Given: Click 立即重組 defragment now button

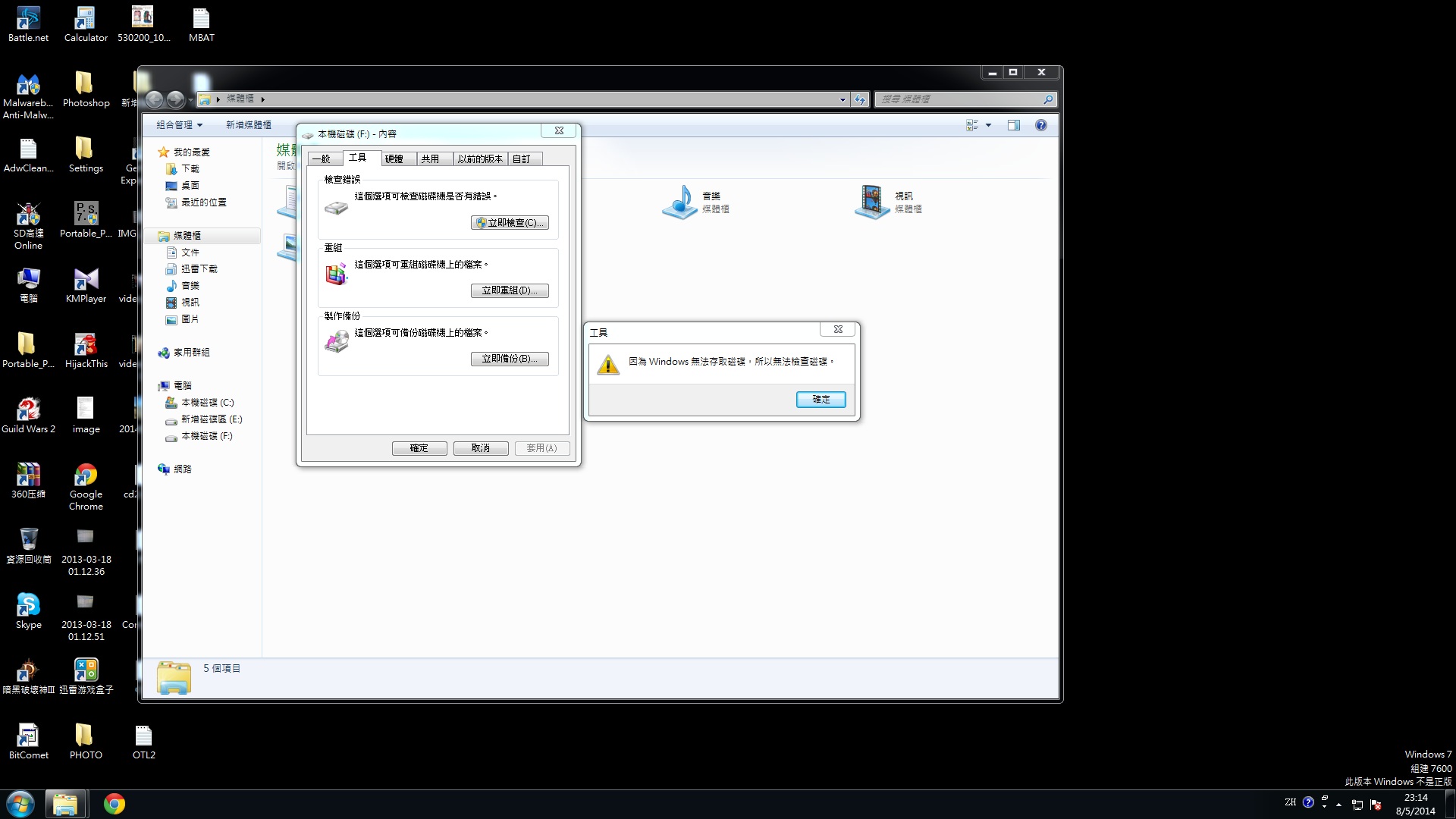Looking at the screenshot, I should pos(510,291).
